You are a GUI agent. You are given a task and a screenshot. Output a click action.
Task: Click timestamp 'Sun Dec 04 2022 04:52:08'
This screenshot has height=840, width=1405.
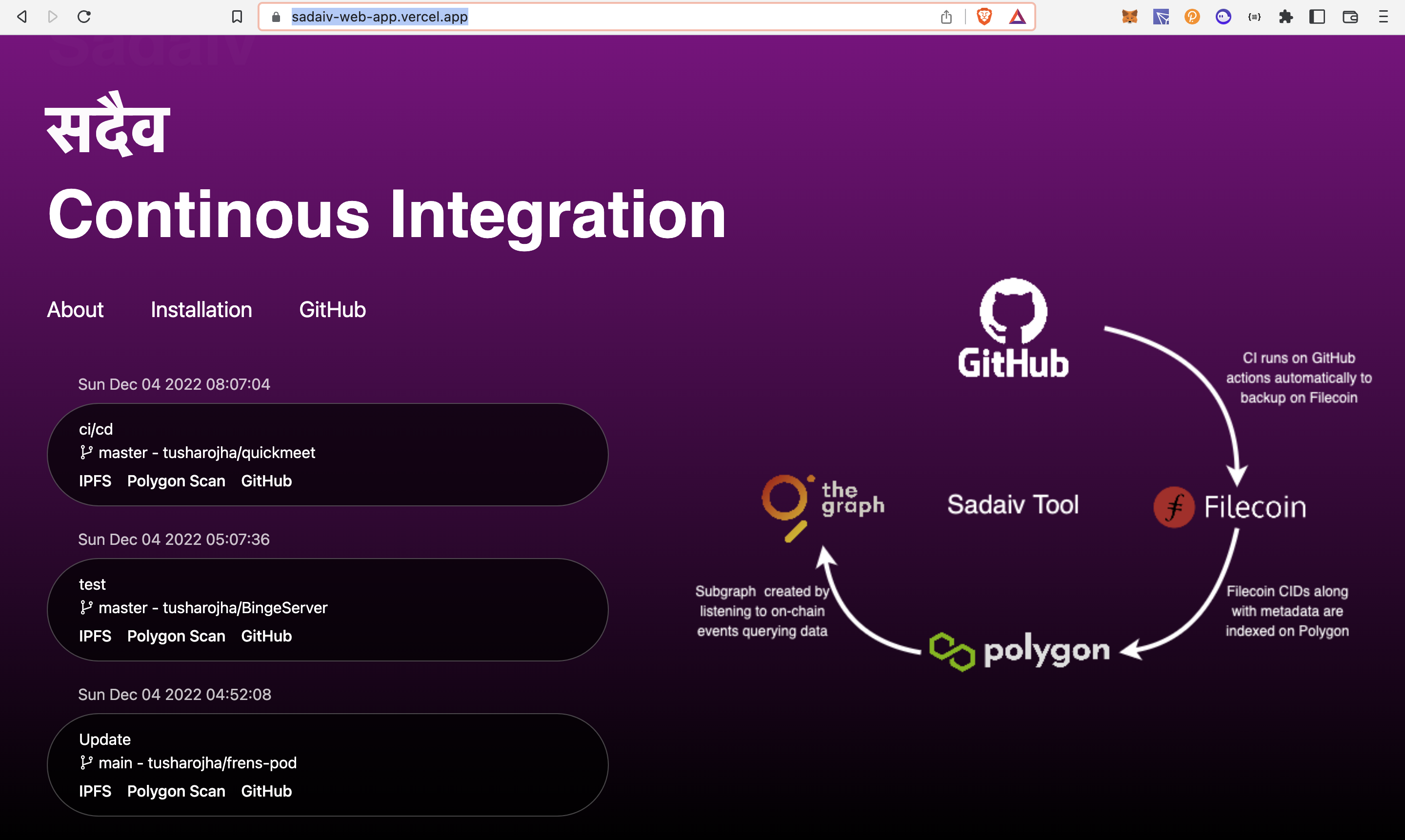174,695
